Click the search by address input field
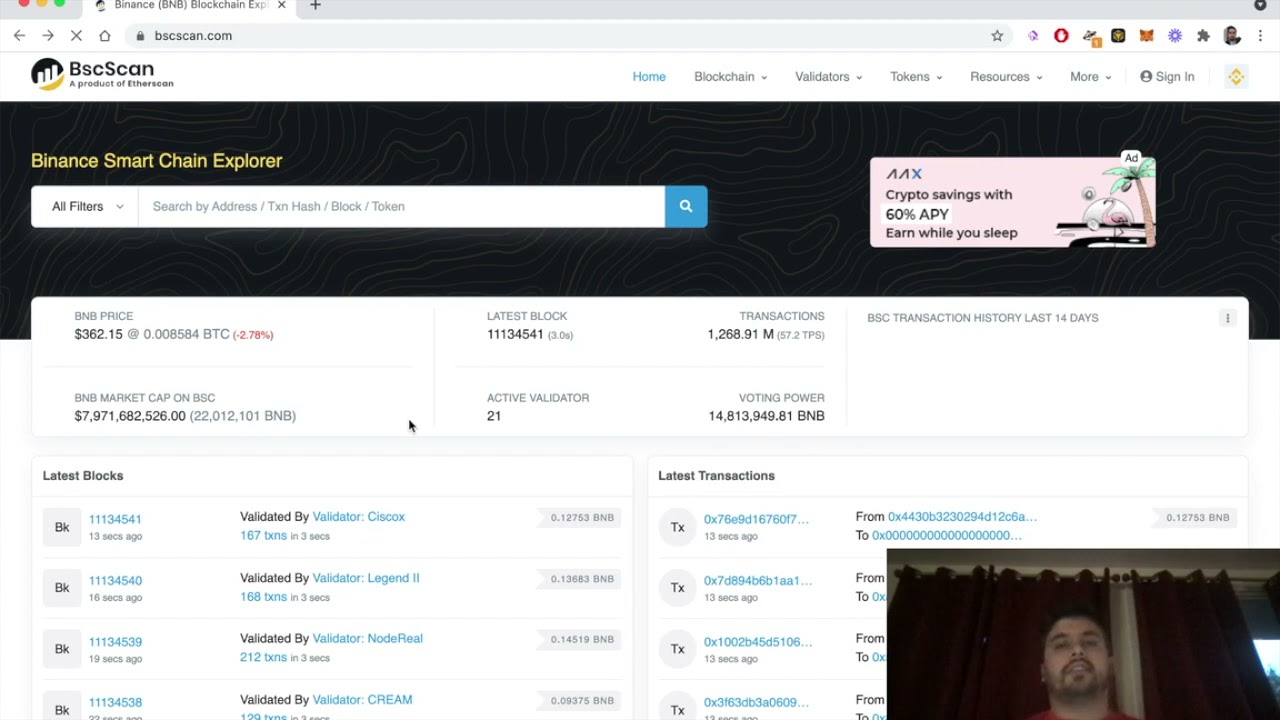 401,206
